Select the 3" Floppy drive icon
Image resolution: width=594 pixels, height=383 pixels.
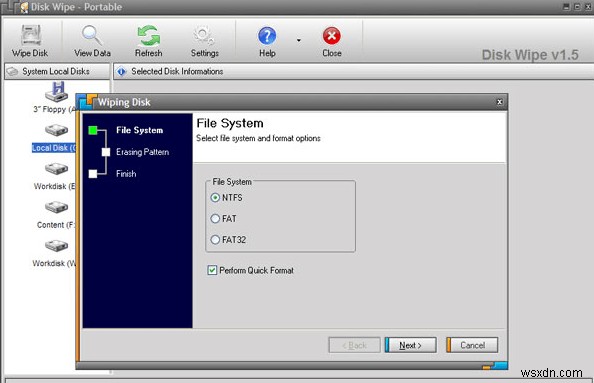click(x=56, y=92)
